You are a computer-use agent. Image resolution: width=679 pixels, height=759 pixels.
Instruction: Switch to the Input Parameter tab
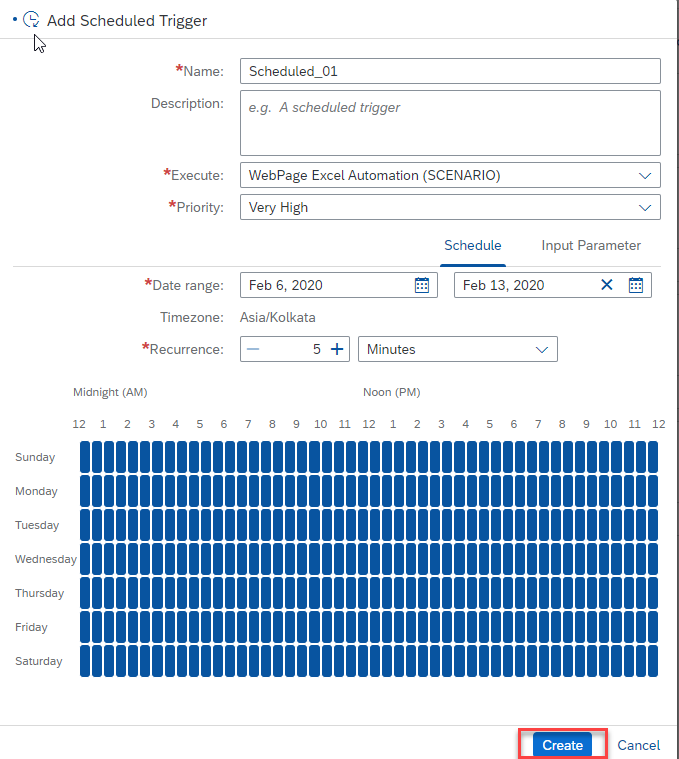[591, 245]
